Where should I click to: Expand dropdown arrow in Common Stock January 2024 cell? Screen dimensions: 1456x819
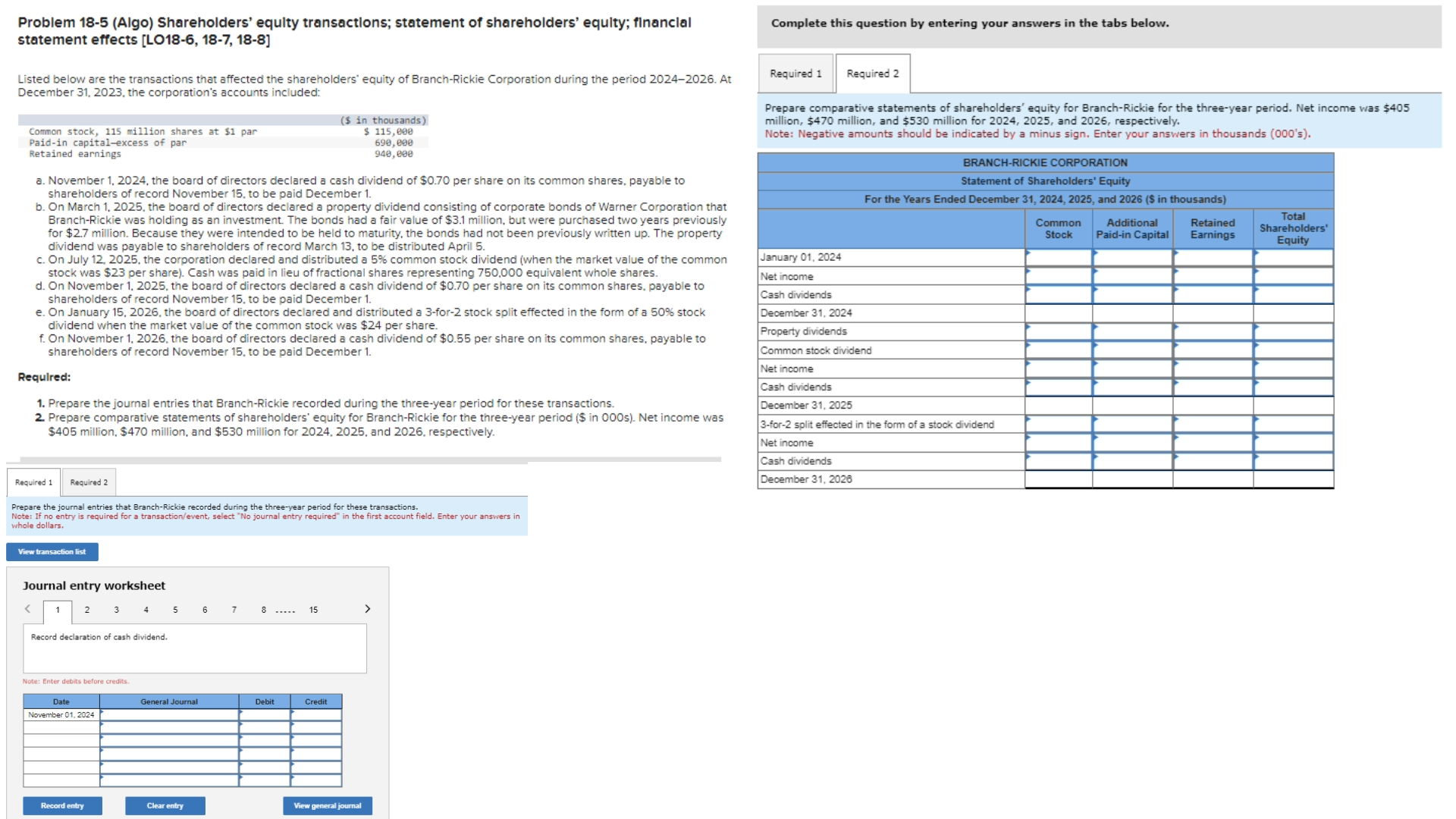point(1029,257)
